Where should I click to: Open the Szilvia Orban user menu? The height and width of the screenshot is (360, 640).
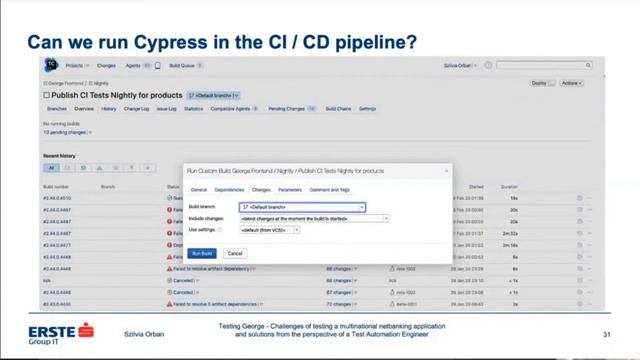pos(460,66)
